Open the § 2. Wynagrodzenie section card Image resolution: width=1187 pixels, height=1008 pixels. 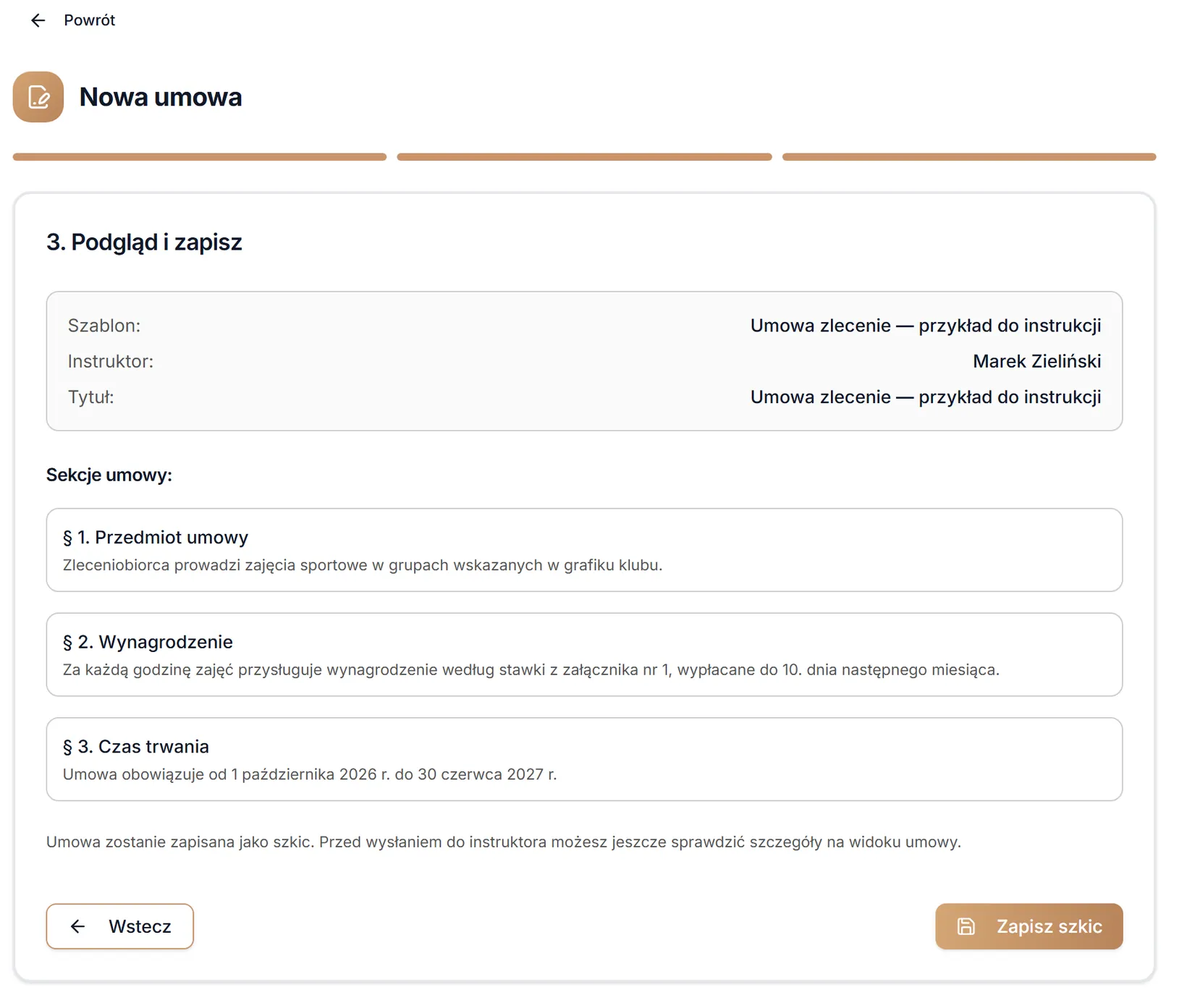pyautogui.click(x=584, y=655)
